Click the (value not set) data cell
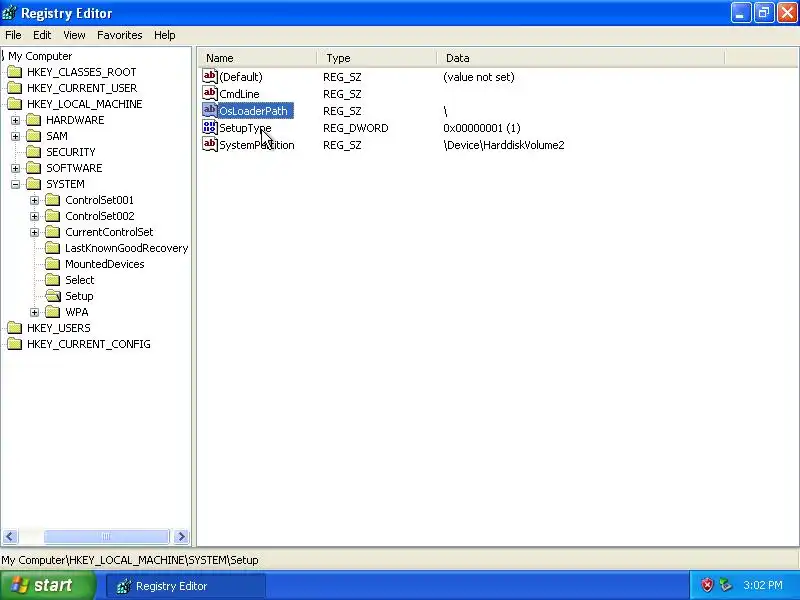Image resolution: width=800 pixels, height=600 pixels. point(479,77)
